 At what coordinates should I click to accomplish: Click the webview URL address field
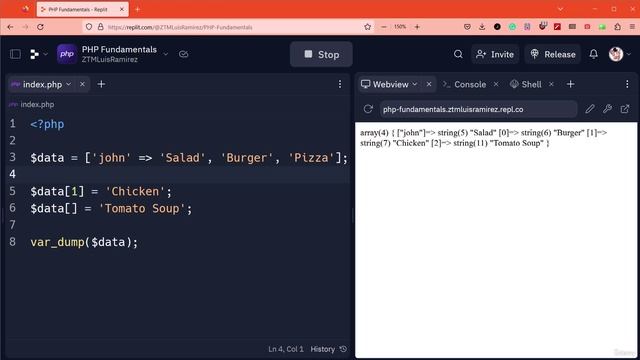[478, 109]
